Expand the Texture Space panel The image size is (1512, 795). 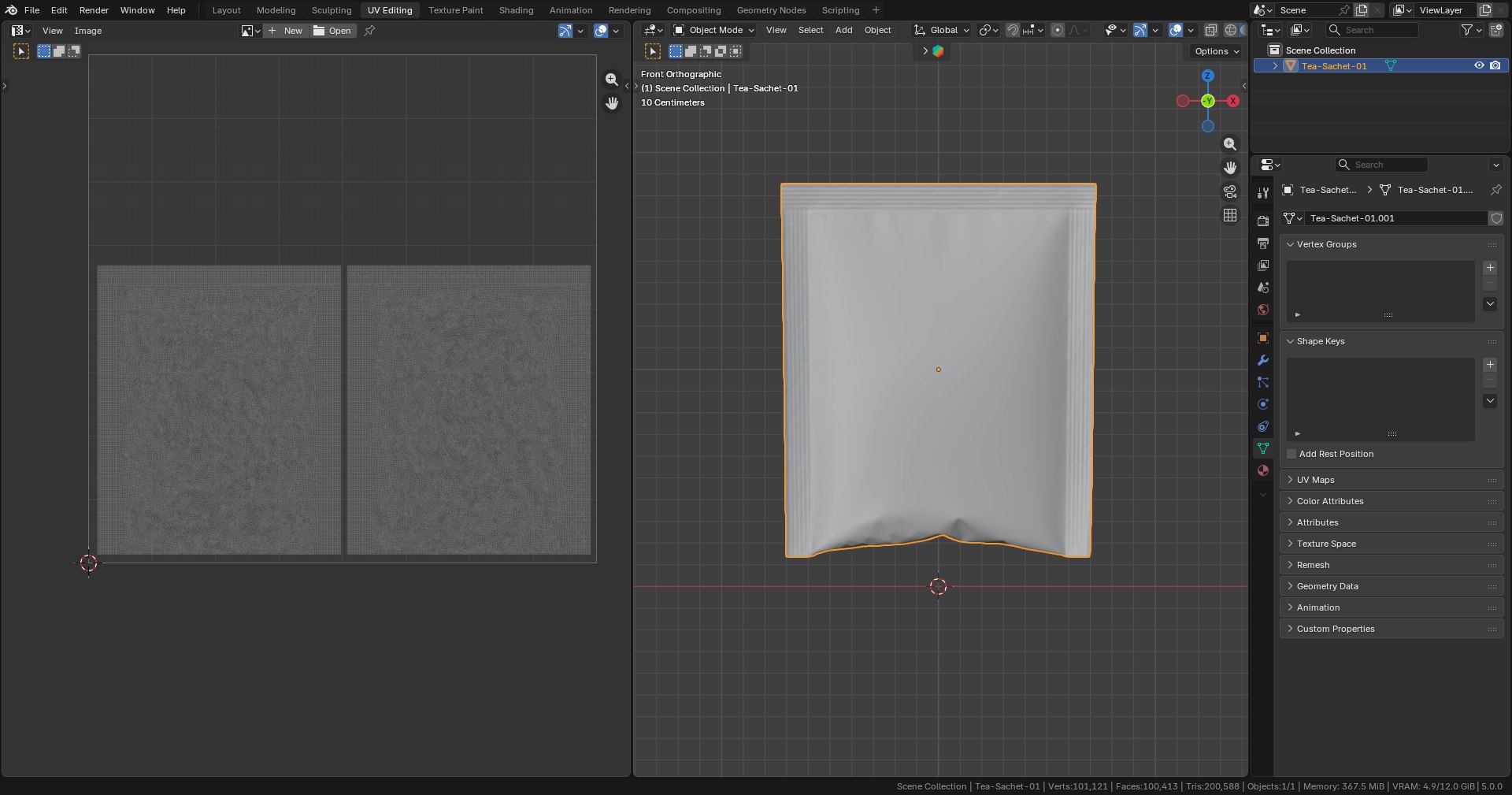coord(1392,544)
